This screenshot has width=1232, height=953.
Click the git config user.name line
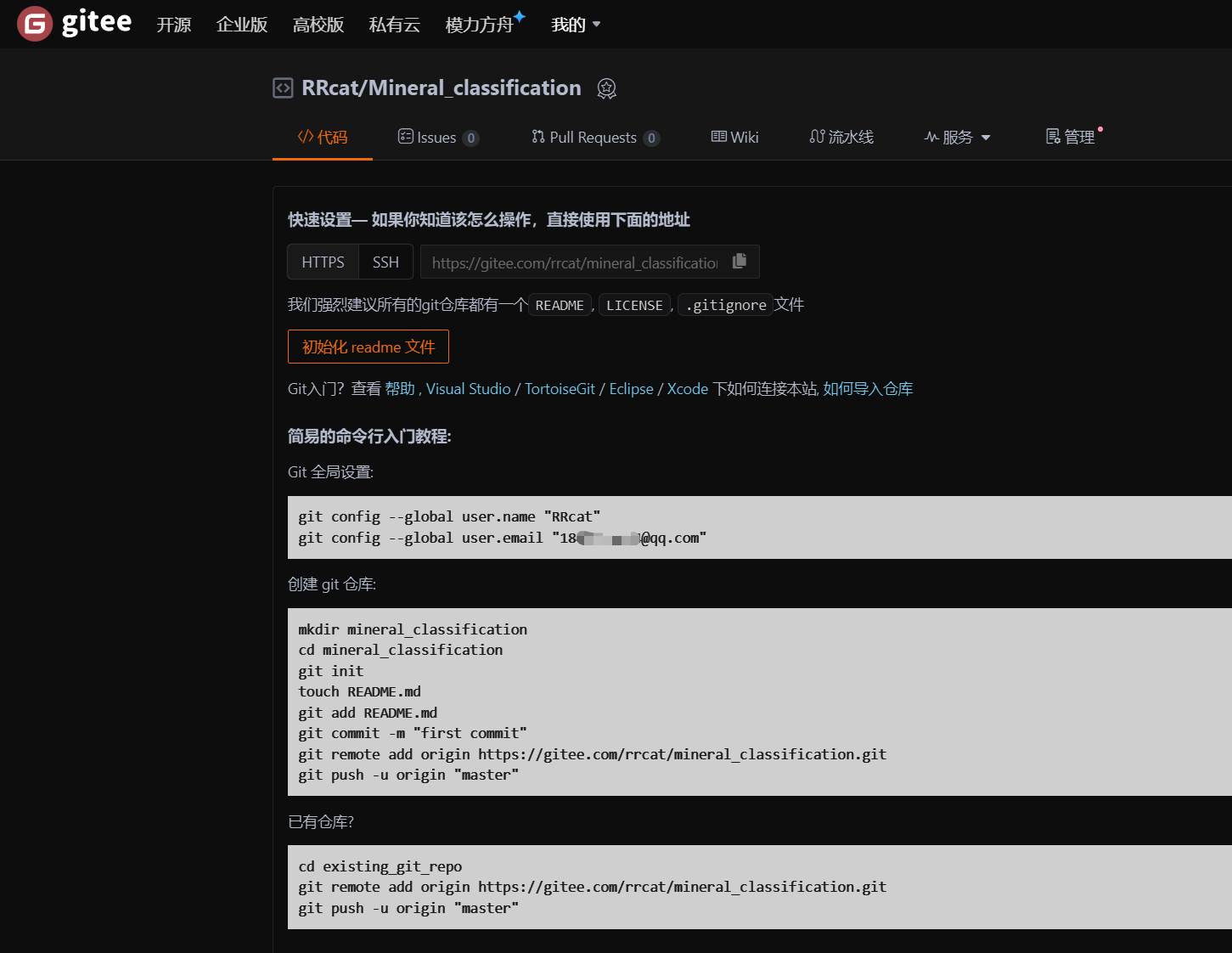click(449, 516)
